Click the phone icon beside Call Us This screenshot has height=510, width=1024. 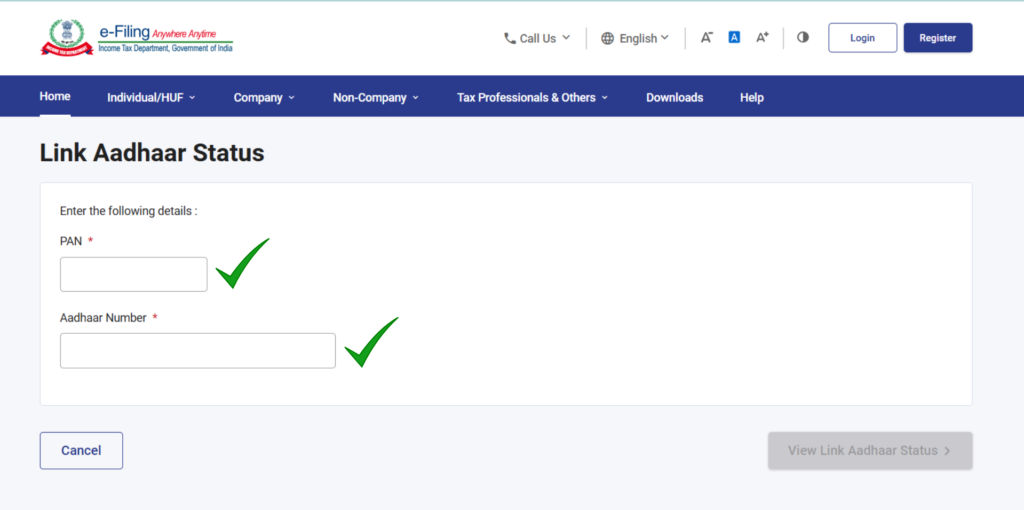click(x=510, y=39)
